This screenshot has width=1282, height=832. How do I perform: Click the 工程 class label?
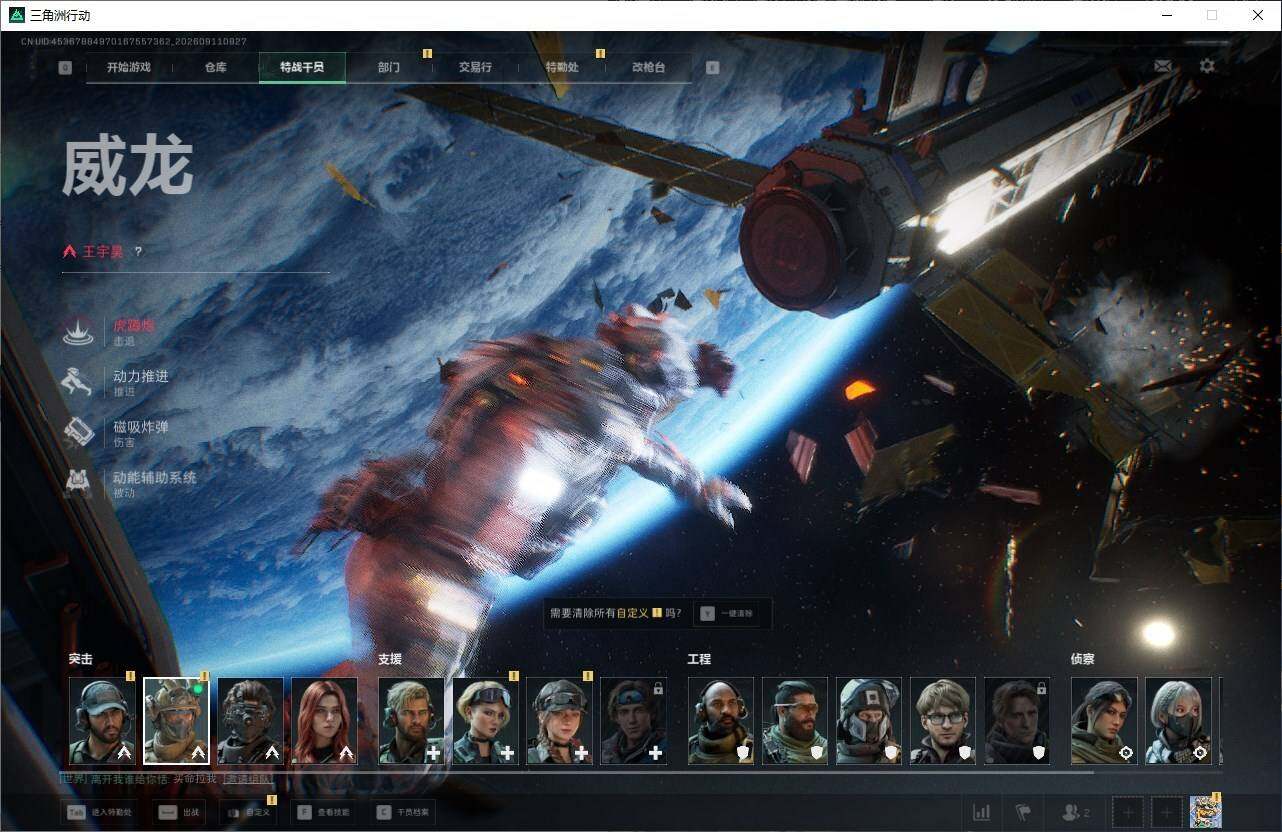click(x=700, y=659)
